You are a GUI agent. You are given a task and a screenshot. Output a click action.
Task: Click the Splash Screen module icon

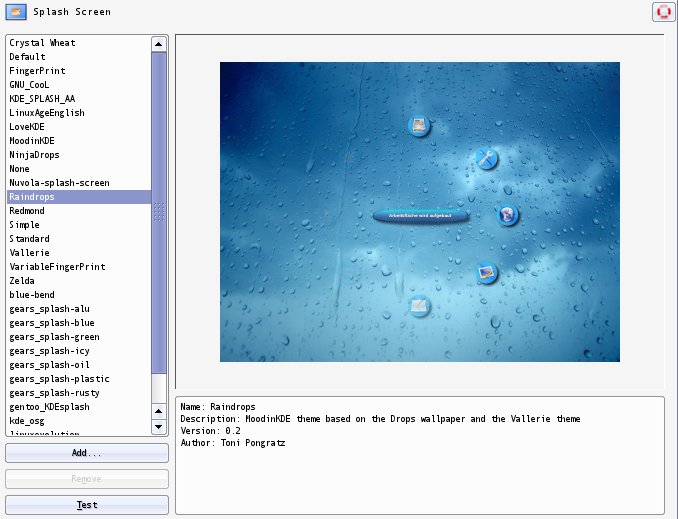pos(16,12)
